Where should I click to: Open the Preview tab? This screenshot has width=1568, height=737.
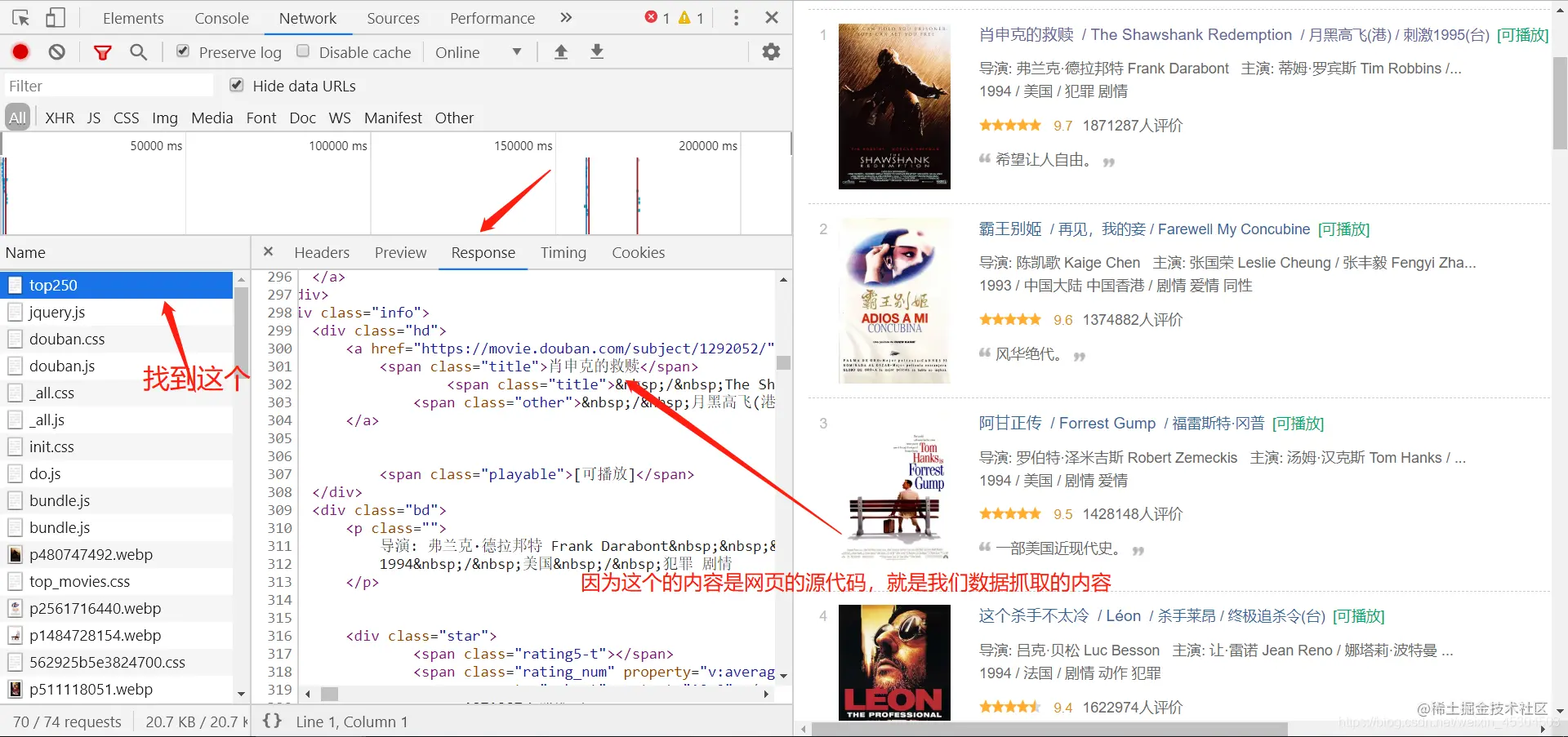[400, 253]
